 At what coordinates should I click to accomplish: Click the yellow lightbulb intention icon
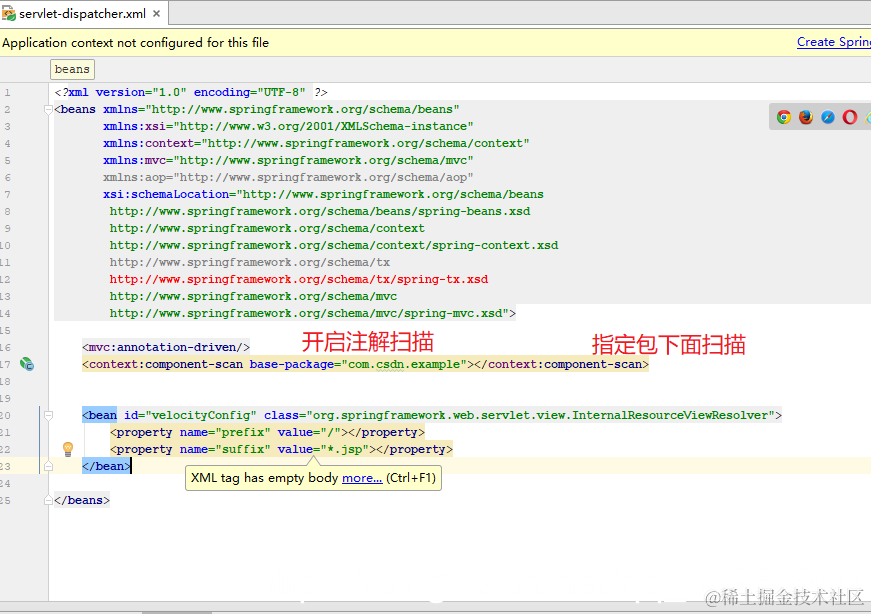(x=68, y=449)
